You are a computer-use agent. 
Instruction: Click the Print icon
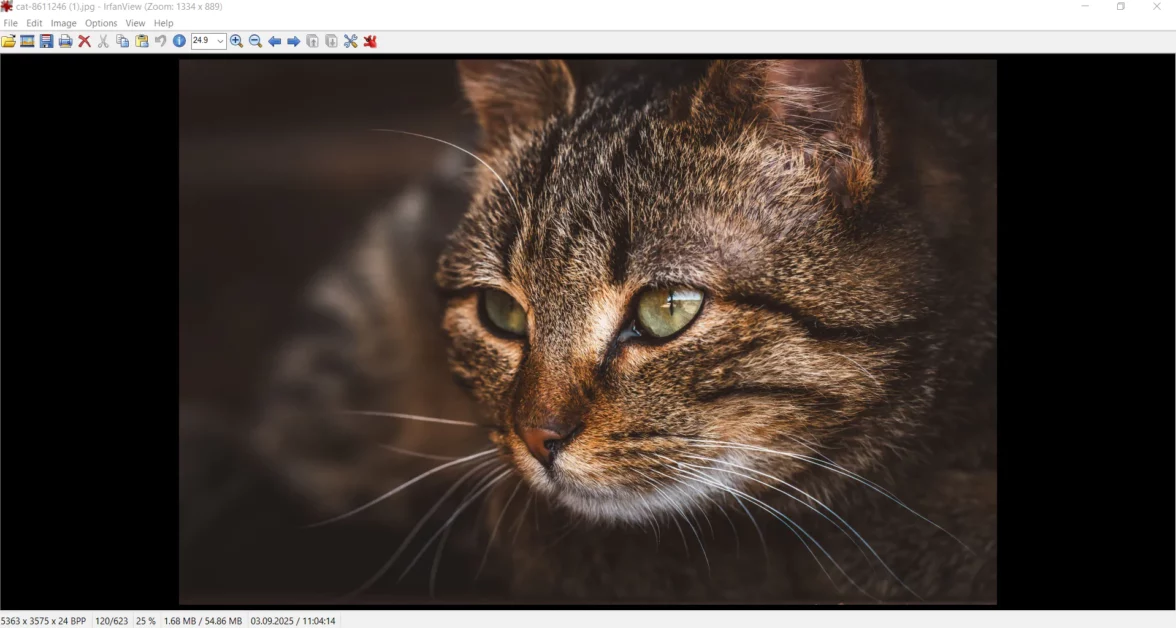[66, 41]
